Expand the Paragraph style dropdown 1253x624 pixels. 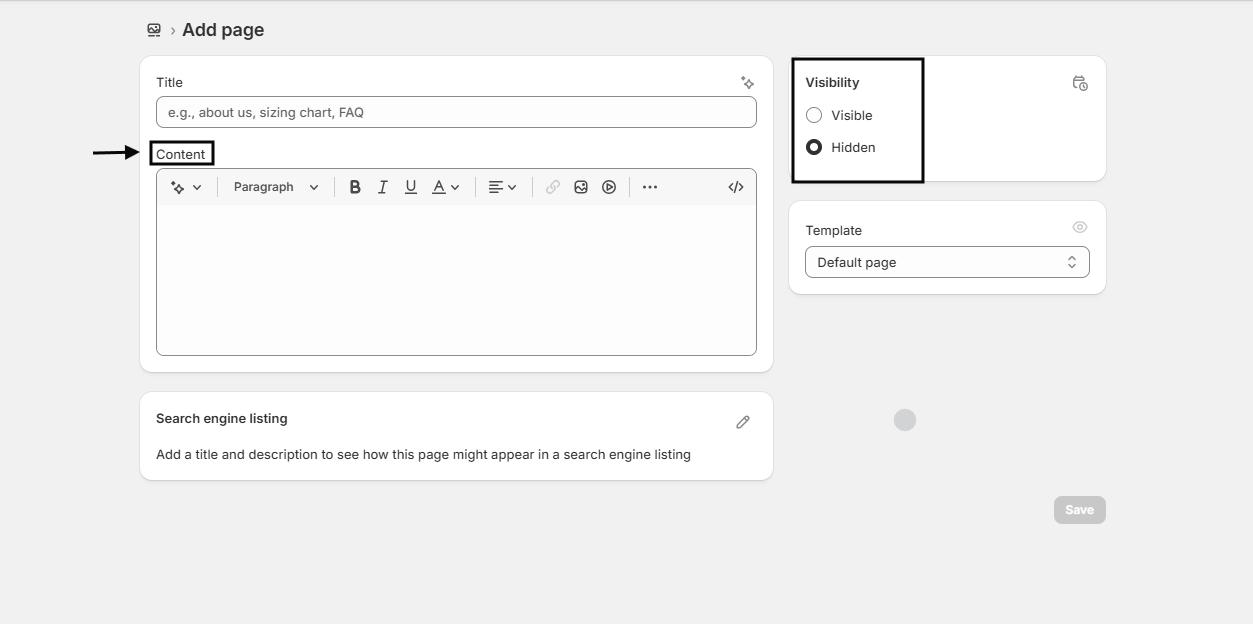(x=275, y=187)
